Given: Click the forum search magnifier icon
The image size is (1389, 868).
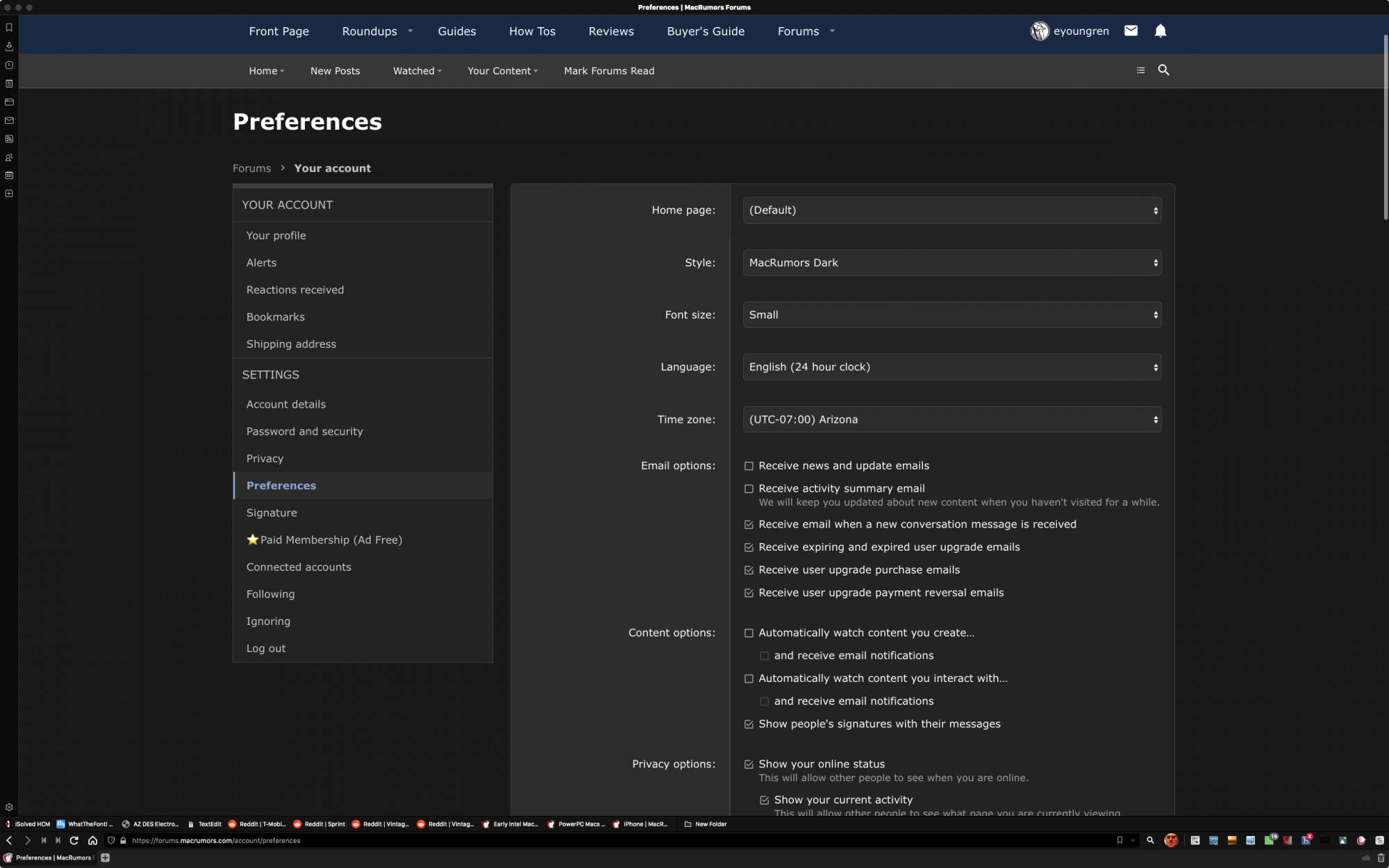Looking at the screenshot, I should click(x=1164, y=70).
